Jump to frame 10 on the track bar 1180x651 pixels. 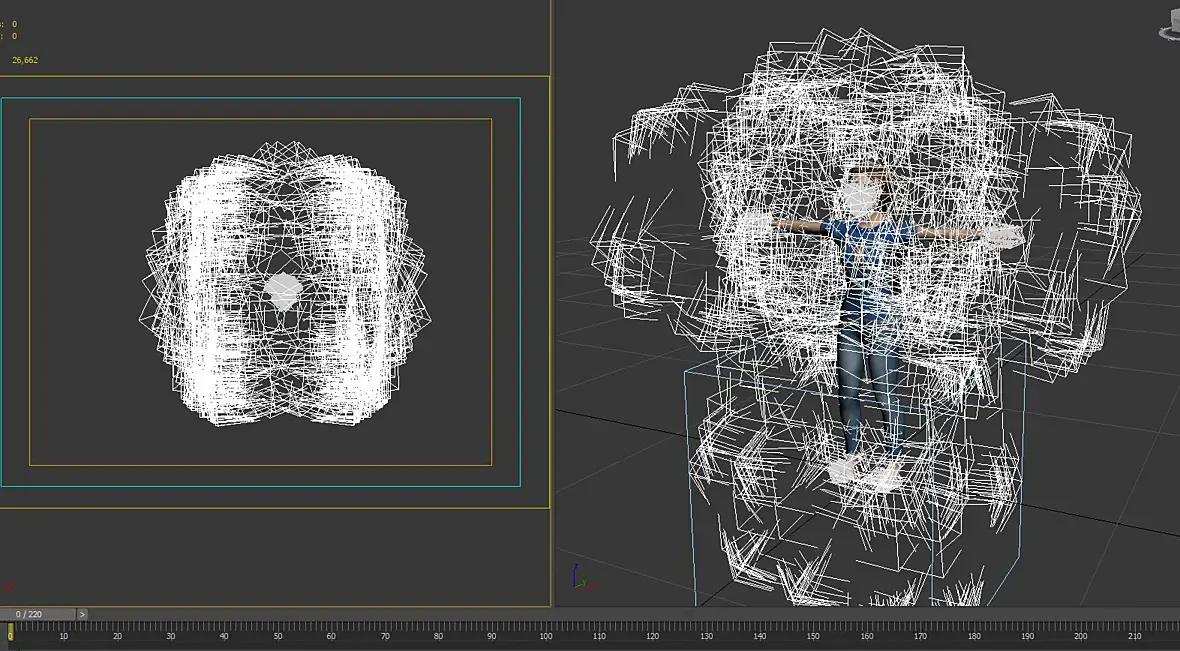pyautogui.click(x=63, y=636)
